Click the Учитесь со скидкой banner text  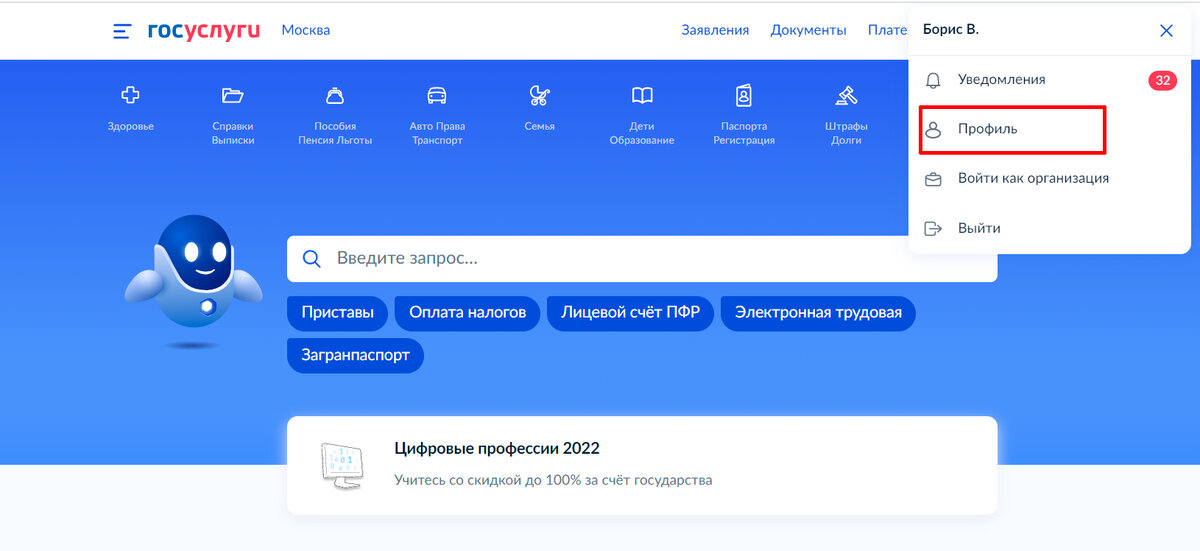(553, 480)
